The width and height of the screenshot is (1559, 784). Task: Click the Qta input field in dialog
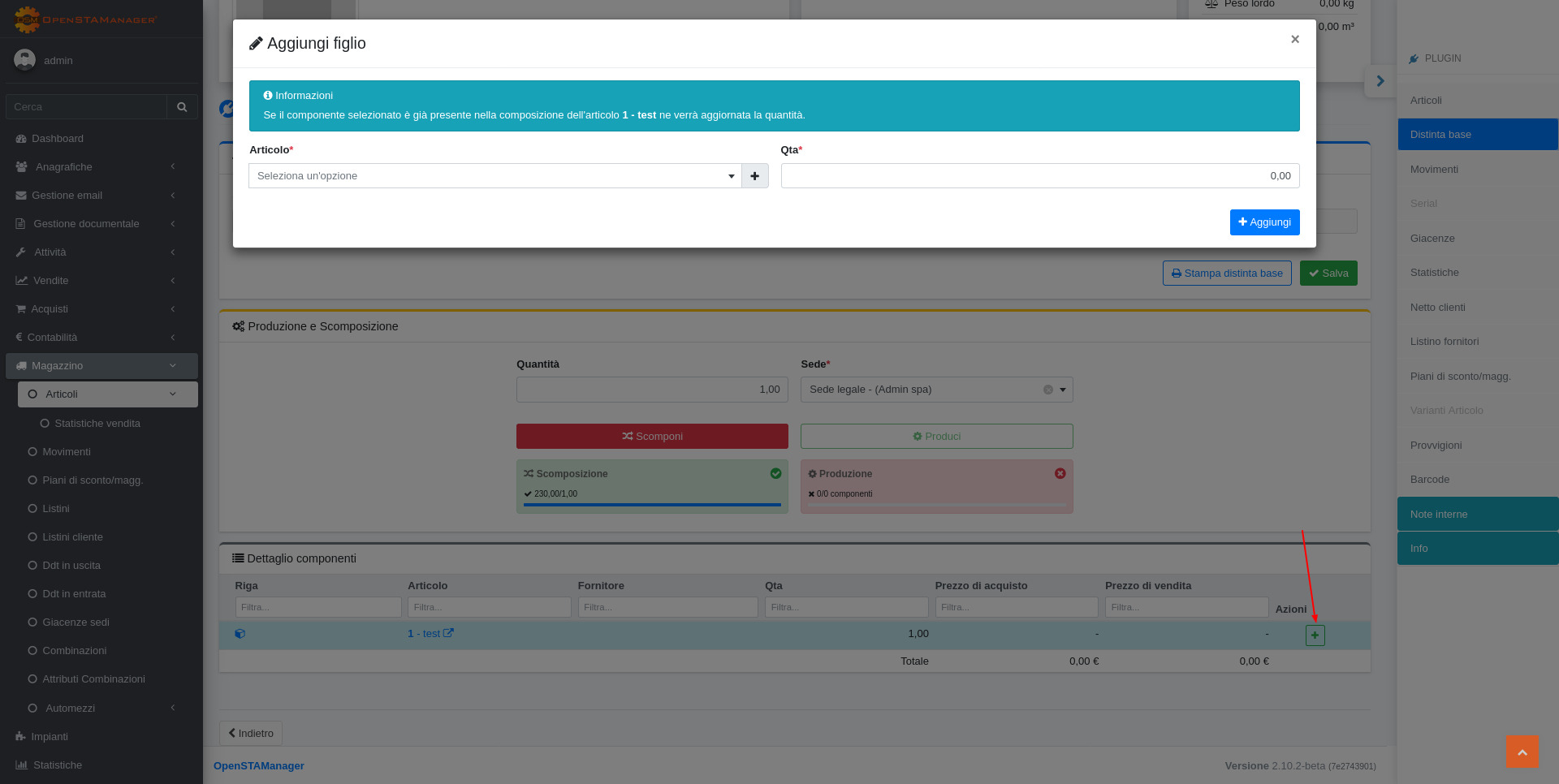(x=1039, y=176)
